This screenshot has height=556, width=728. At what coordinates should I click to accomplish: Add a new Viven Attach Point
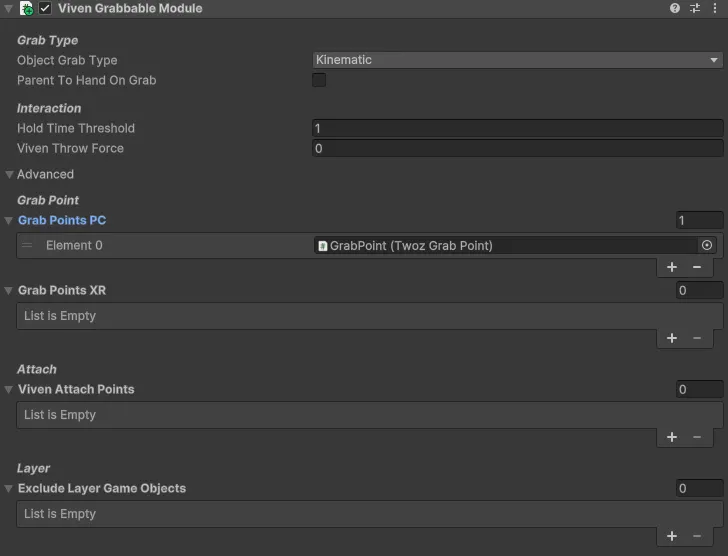coord(672,437)
